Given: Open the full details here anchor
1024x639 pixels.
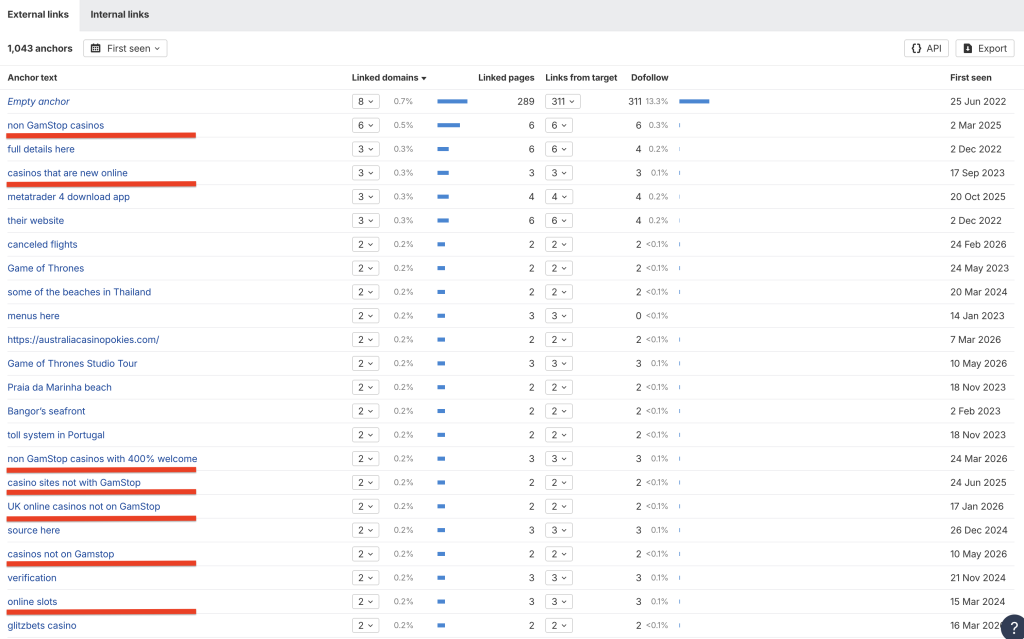Looking at the screenshot, I should tap(40, 149).
